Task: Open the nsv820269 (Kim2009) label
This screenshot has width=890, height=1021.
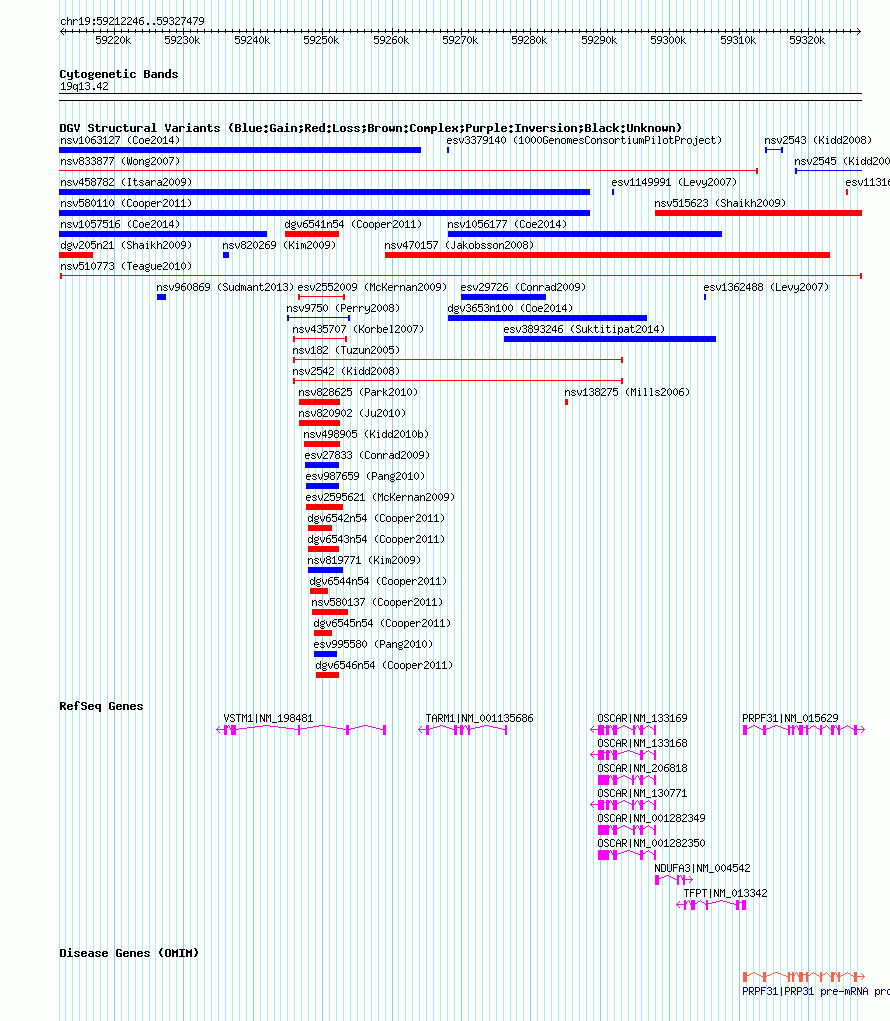Action: pyautogui.click(x=279, y=245)
